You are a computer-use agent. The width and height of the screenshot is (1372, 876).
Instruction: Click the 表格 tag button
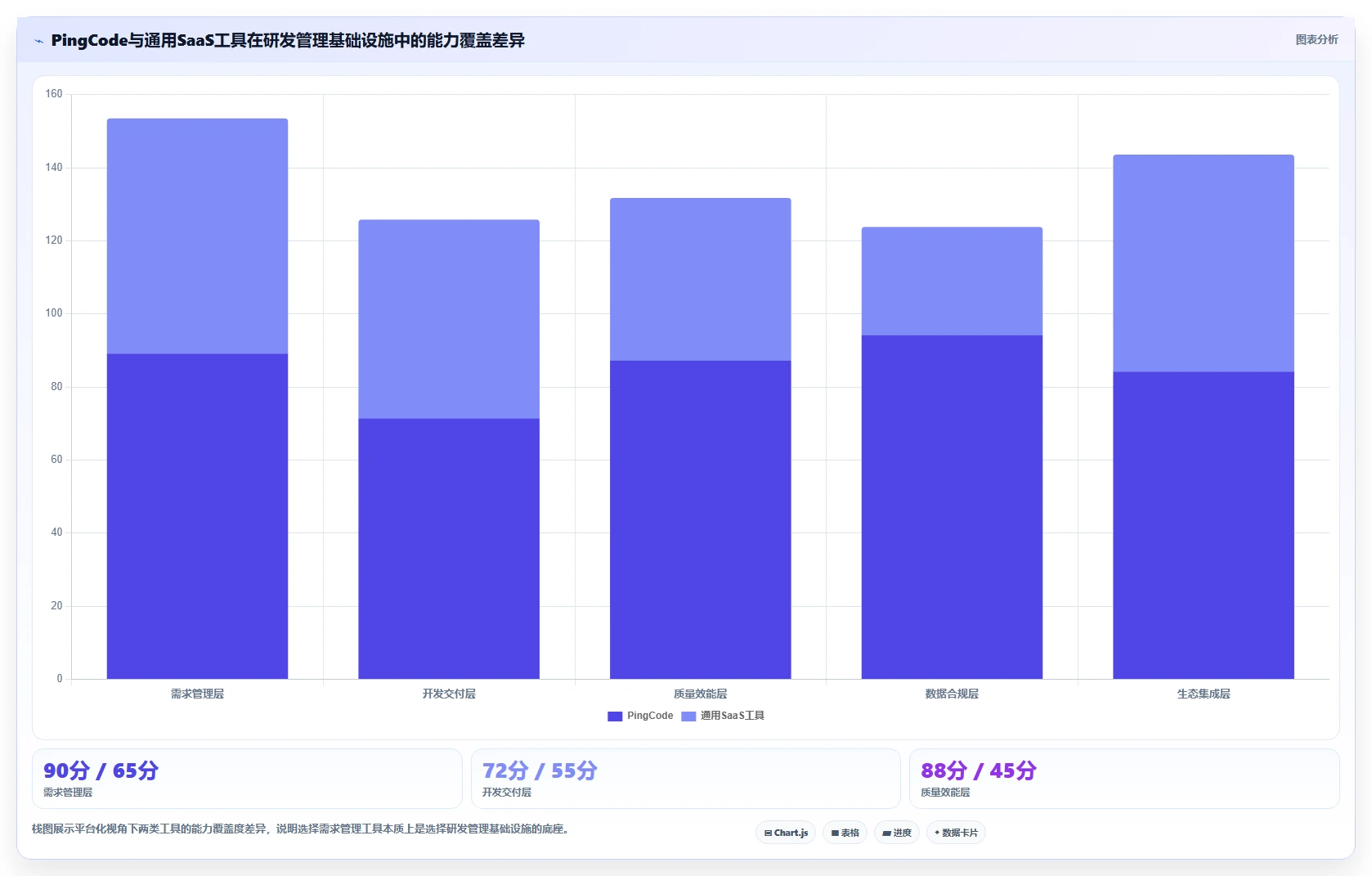(845, 833)
